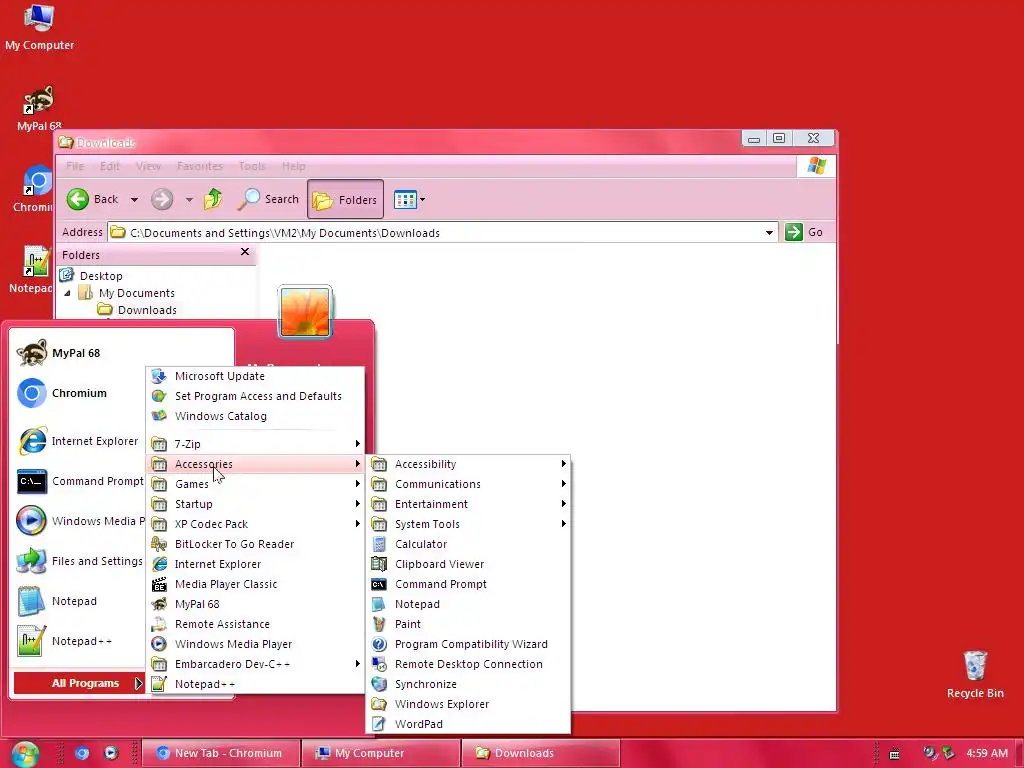Switch to My Computer taskbar button
1024x768 pixels.
coord(381,753)
